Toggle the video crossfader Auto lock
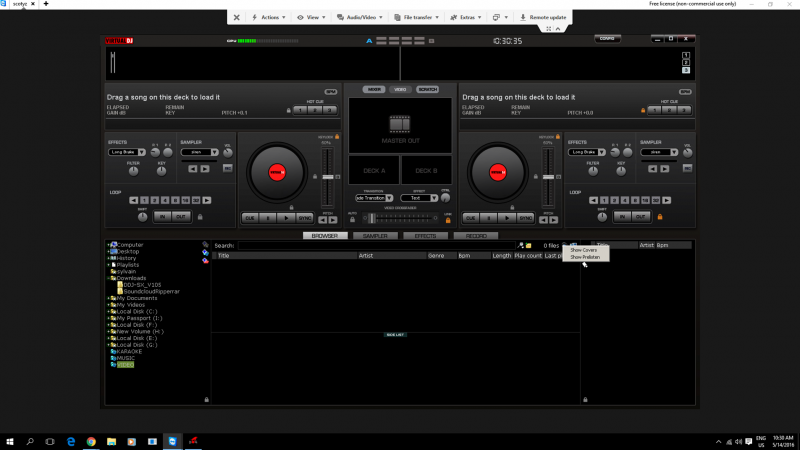The image size is (800, 450). [352, 219]
